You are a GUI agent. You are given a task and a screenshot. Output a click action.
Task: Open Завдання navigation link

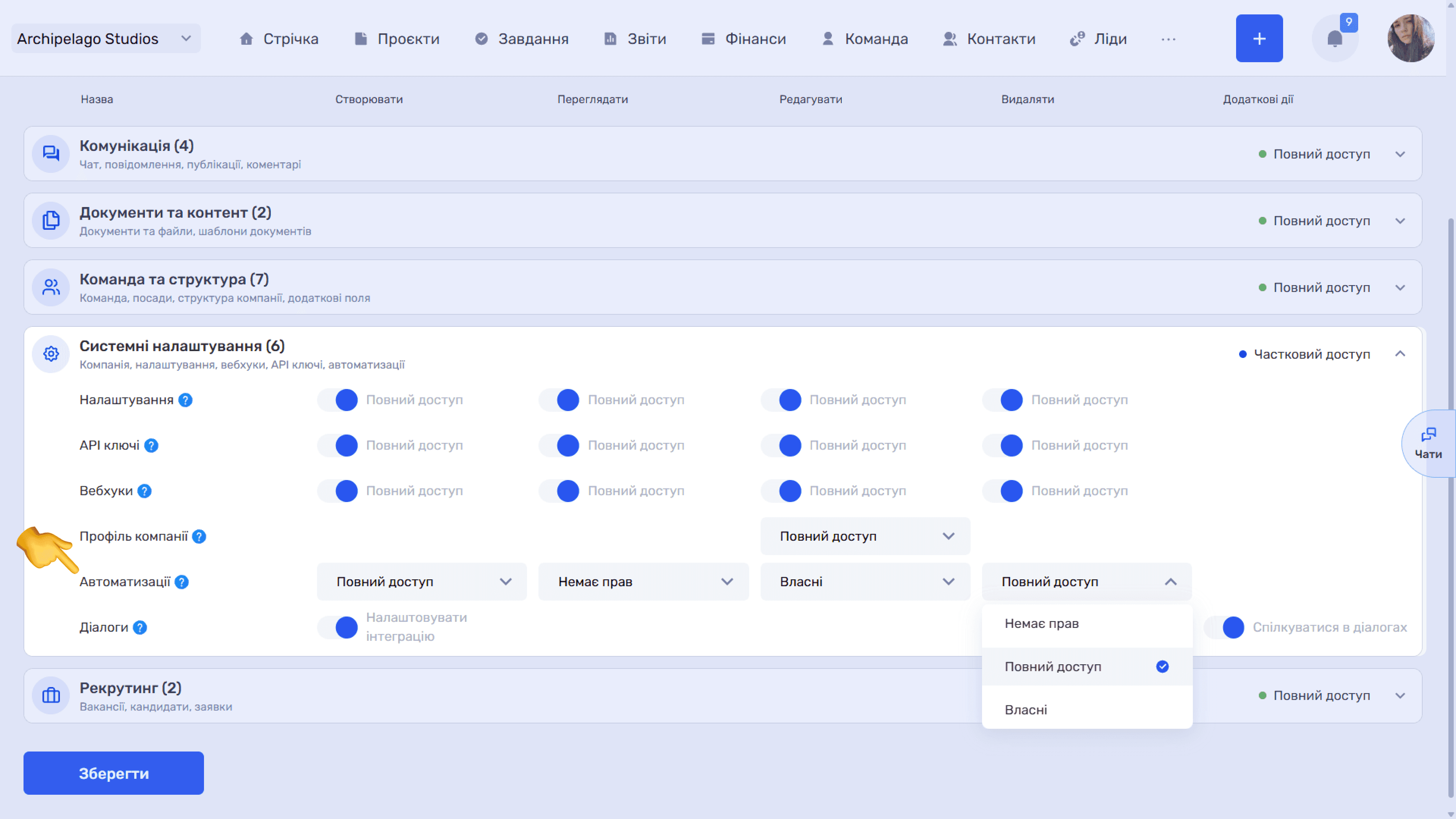[x=521, y=39]
